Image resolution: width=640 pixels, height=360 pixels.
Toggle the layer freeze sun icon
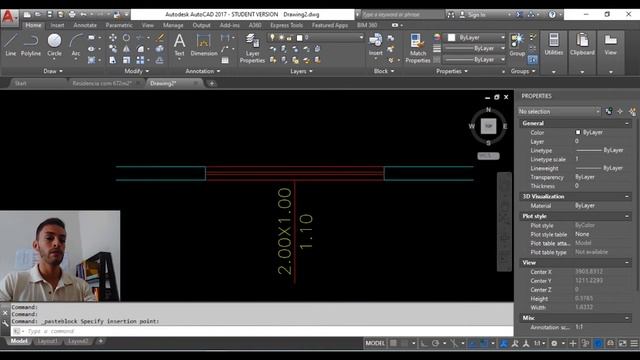pyautogui.click(x=281, y=38)
